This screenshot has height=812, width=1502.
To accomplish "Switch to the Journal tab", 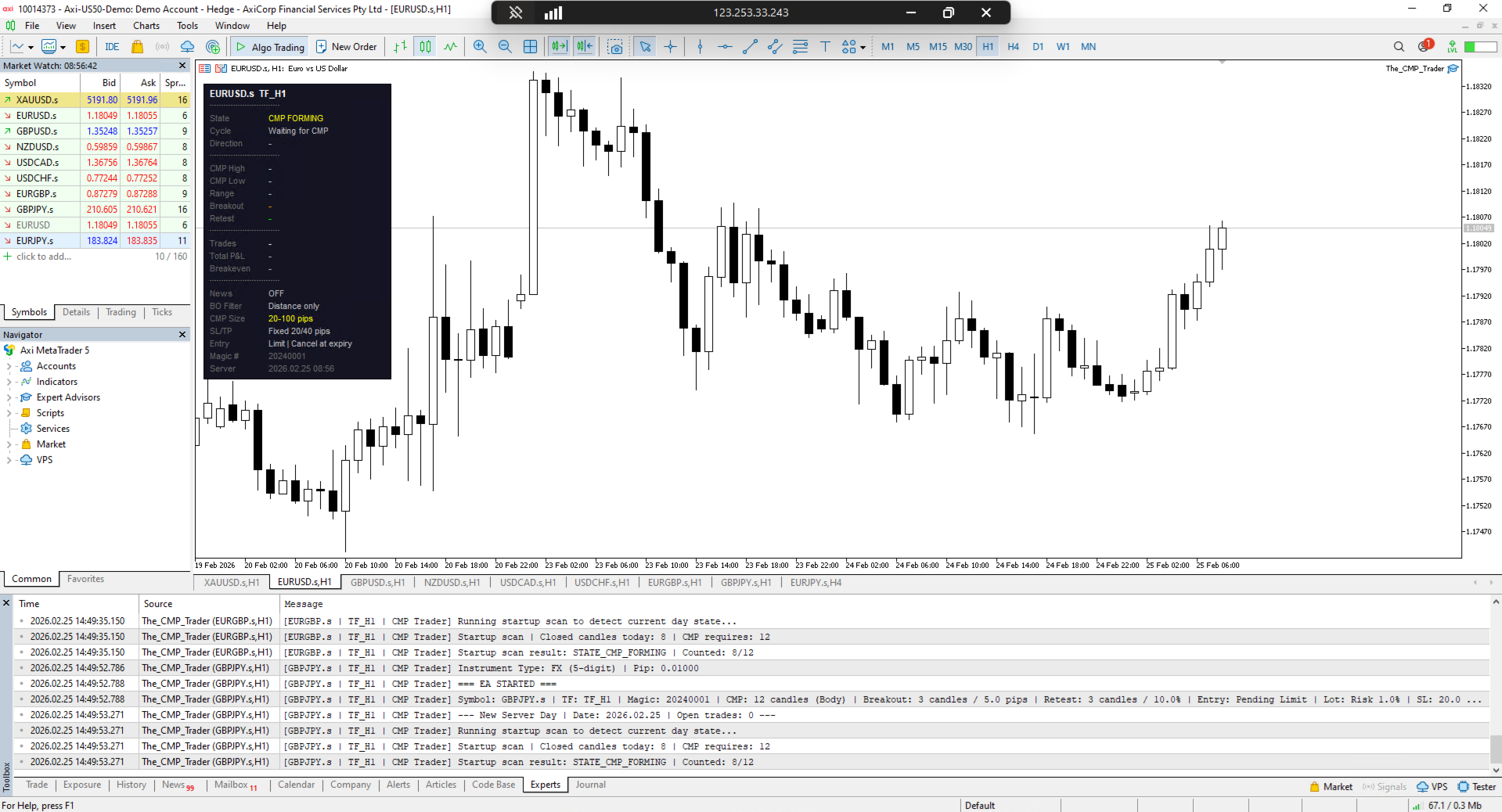I will coord(591,785).
